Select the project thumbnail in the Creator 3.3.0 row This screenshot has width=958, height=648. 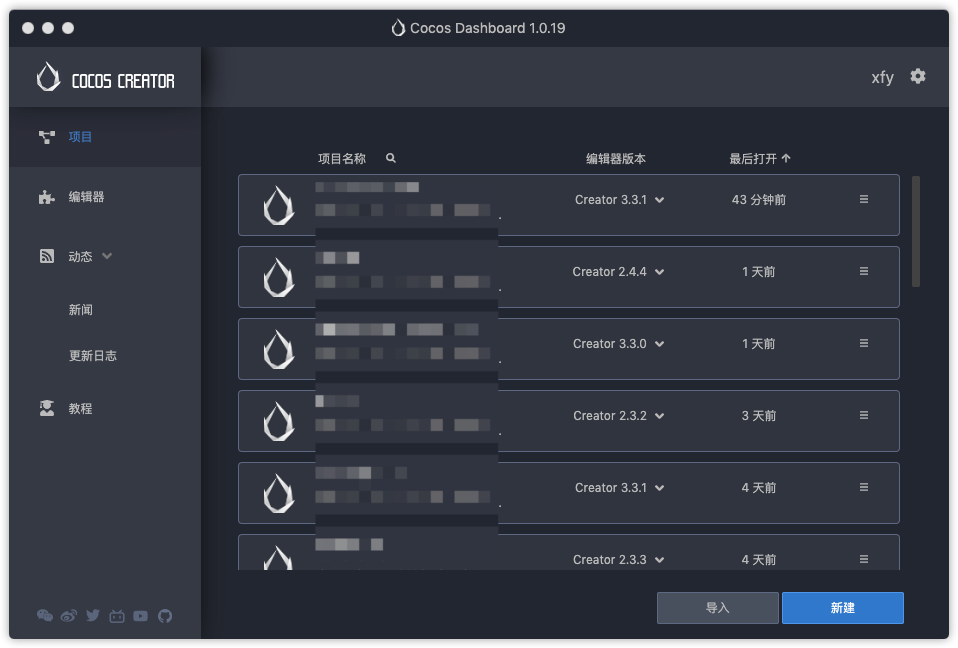pos(279,349)
